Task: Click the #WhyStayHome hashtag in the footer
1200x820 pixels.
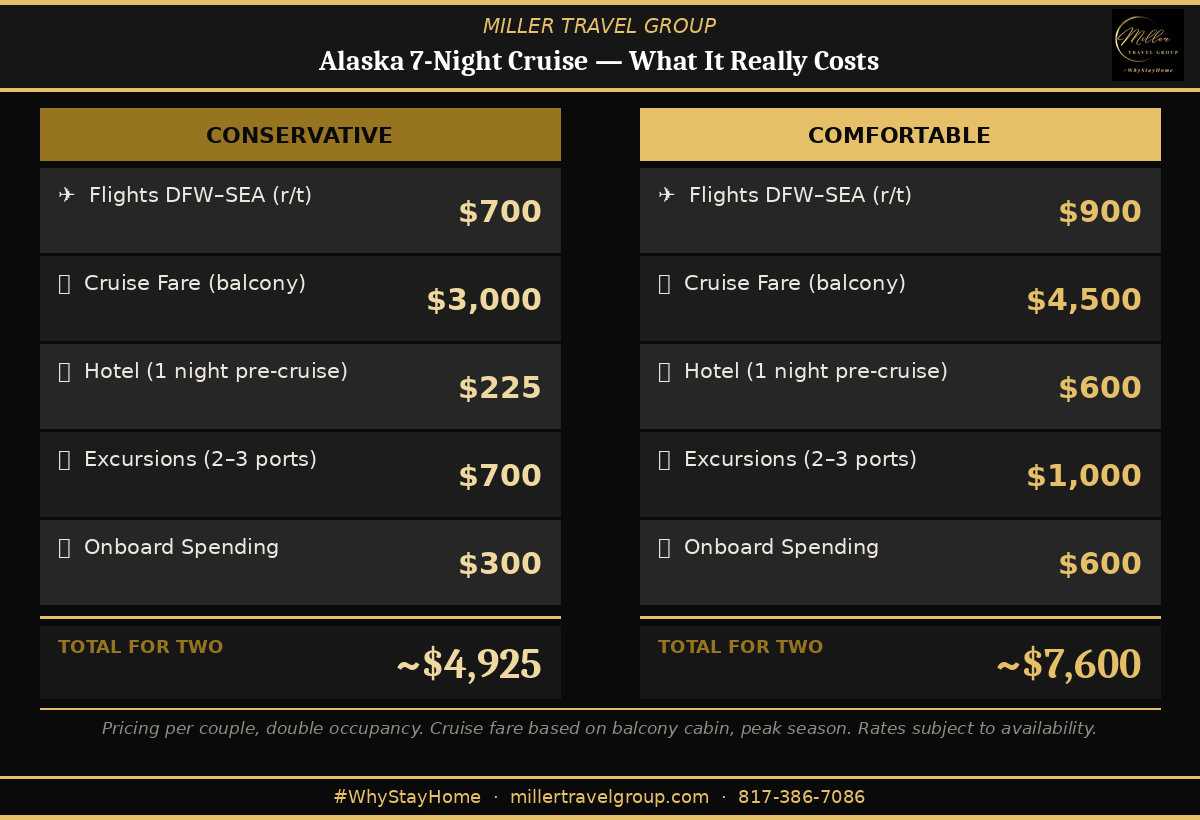Action: point(407,797)
